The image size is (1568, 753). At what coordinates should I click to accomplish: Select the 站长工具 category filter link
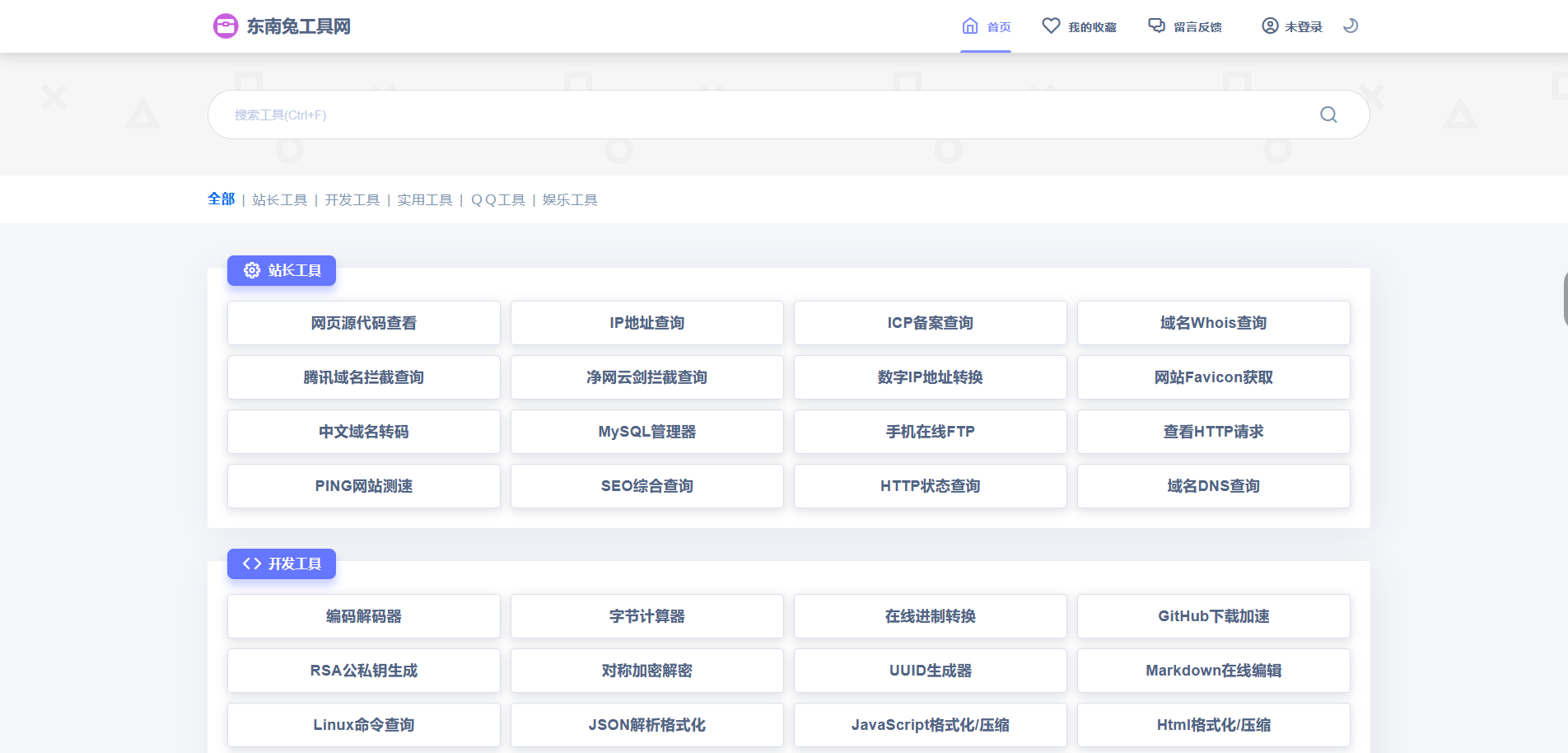click(280, 200)
